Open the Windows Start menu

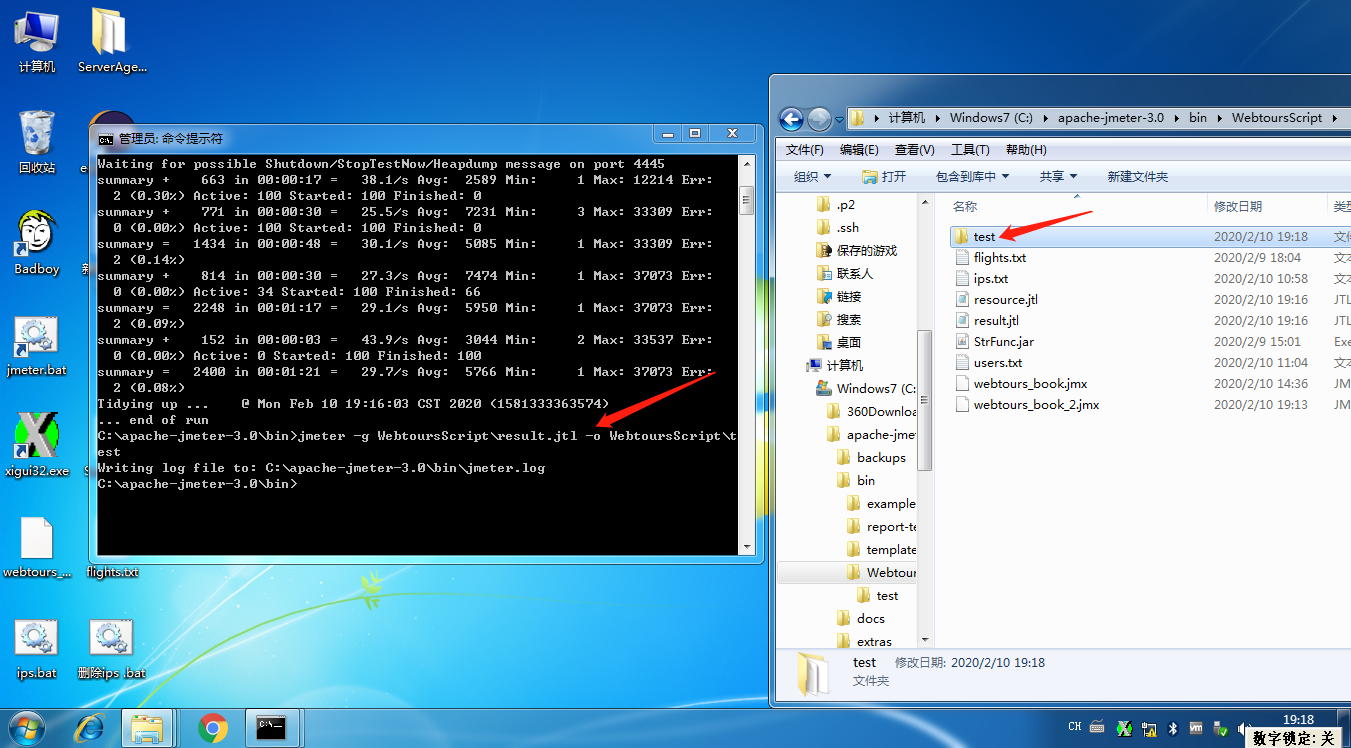[x=27, y=728]
